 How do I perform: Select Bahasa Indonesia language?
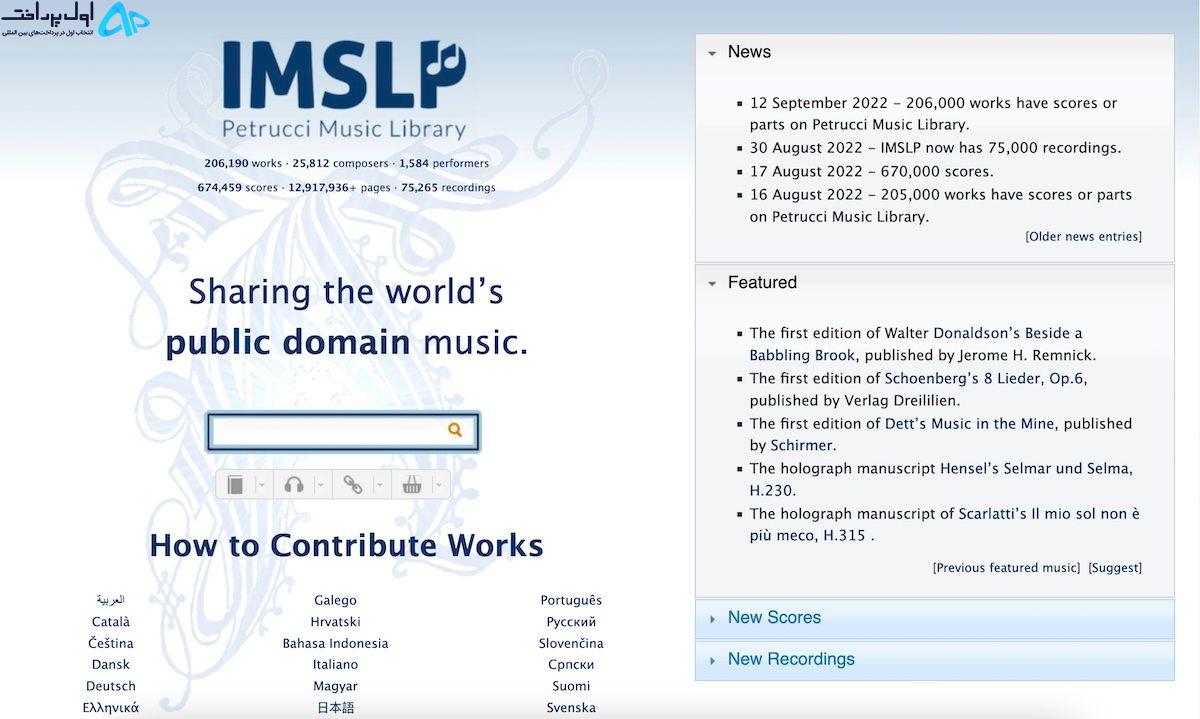(335, 644)
